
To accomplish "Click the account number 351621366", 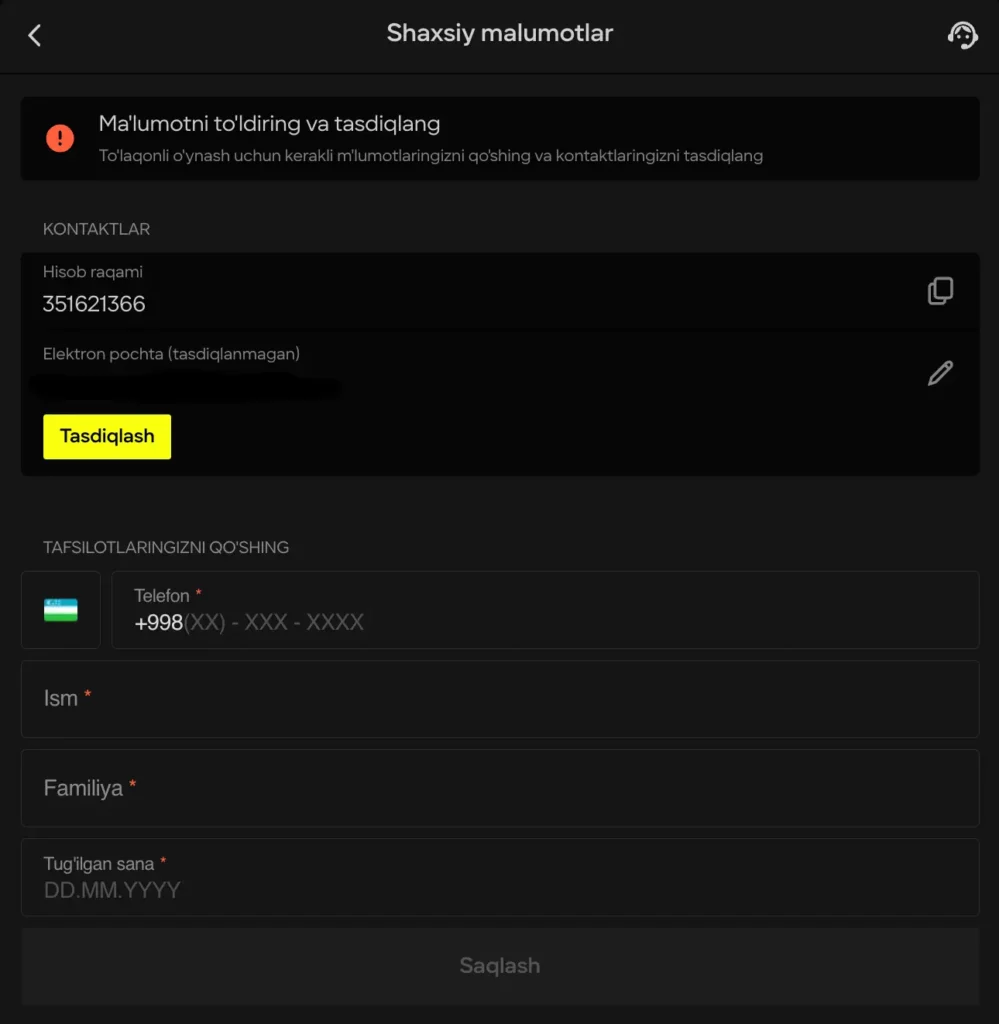I will pyautogui.click(x=94, y=304).
